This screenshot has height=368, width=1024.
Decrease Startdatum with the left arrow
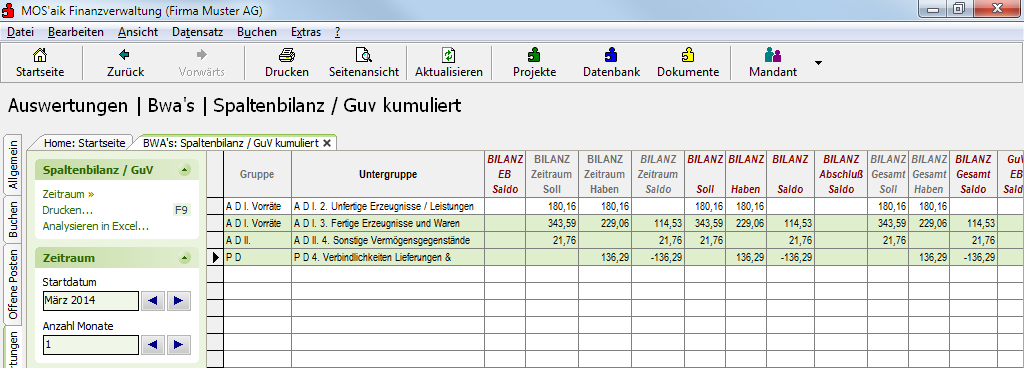pos(154,301)
